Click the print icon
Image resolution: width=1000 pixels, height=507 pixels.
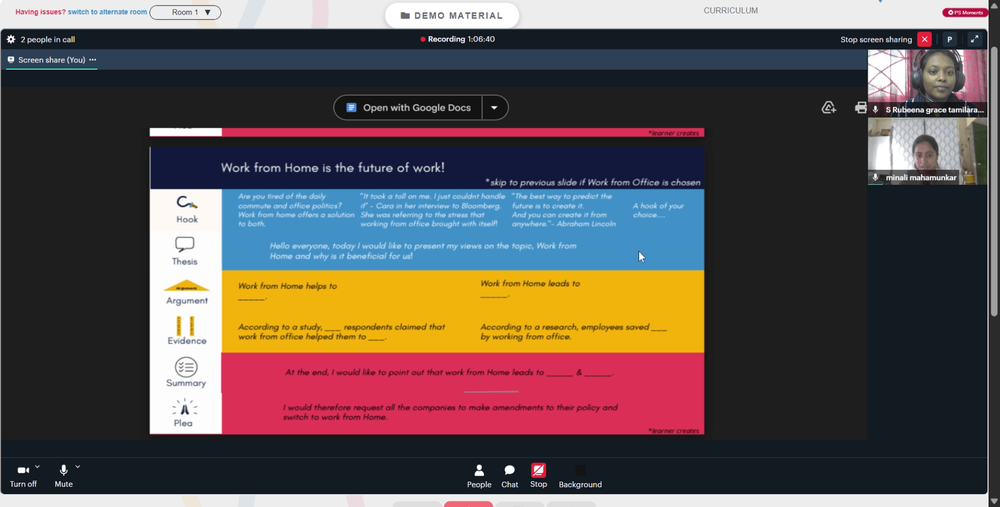[x=860, y=108]
